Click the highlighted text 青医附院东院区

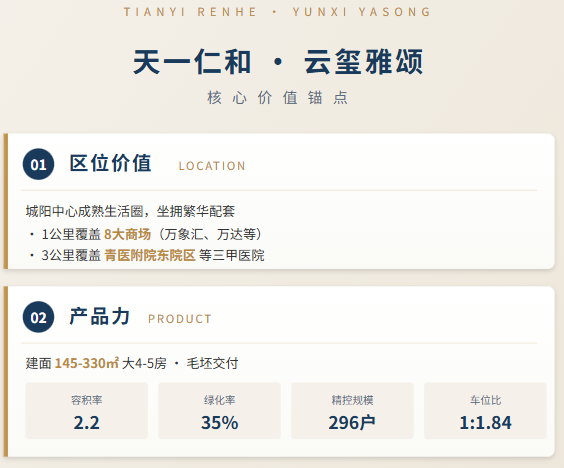(x=150, y=255)
